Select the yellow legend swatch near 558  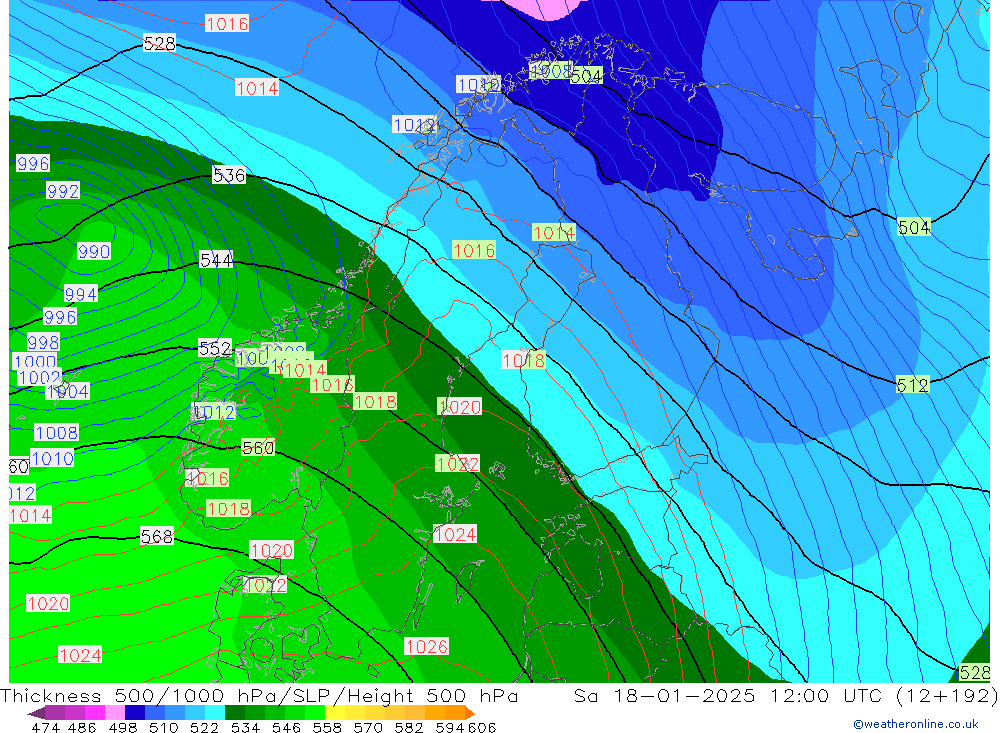click(335, 713)
